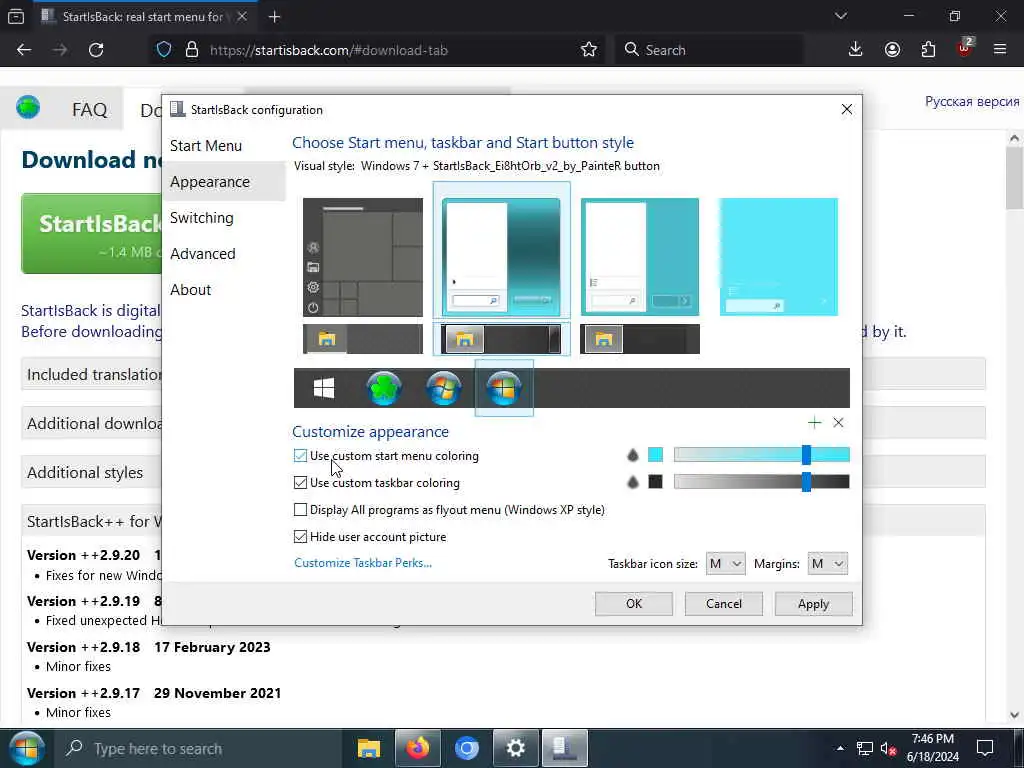
Task: Close StartIsBack configuration dialog
Action: pos(846,109)
